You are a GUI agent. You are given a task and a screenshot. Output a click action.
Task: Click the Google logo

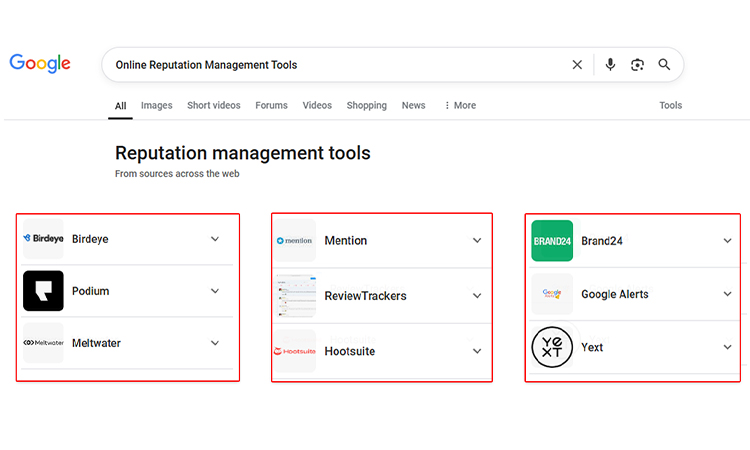click(40, 63)
